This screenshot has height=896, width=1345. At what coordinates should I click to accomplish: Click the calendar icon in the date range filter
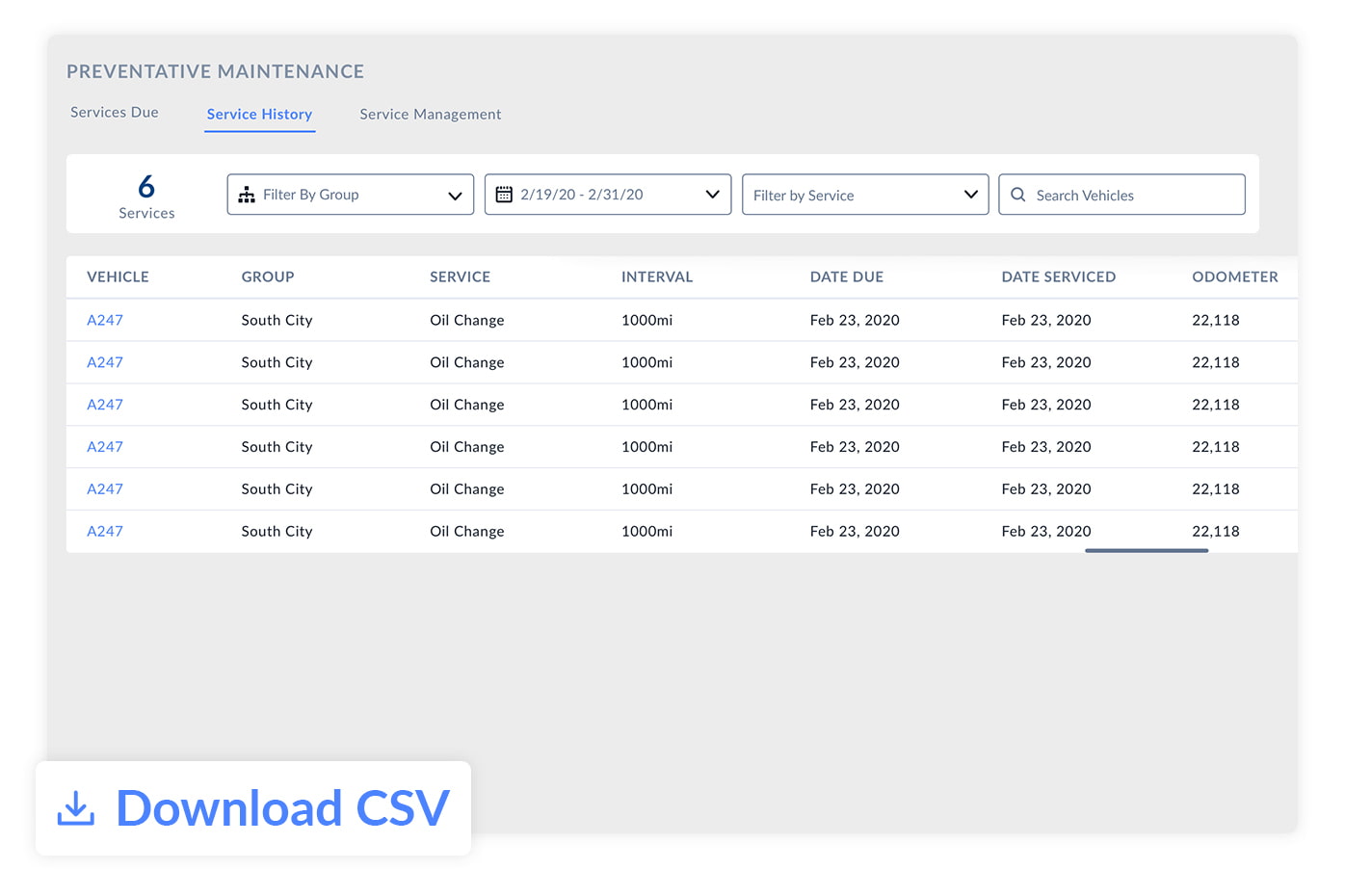pyautogui.click(x=504, y=194)
